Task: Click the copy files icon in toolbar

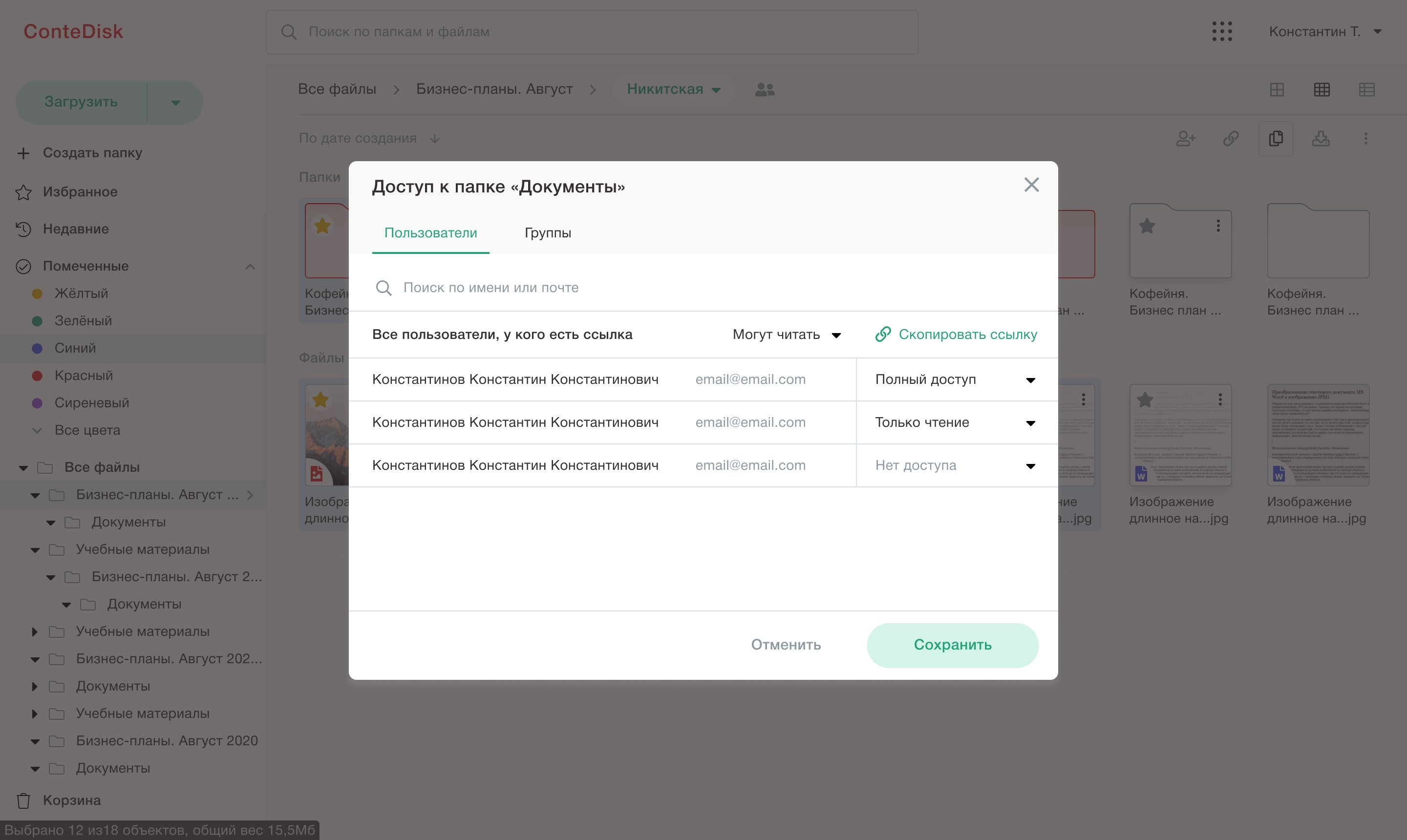Action: pos(1276,139)
